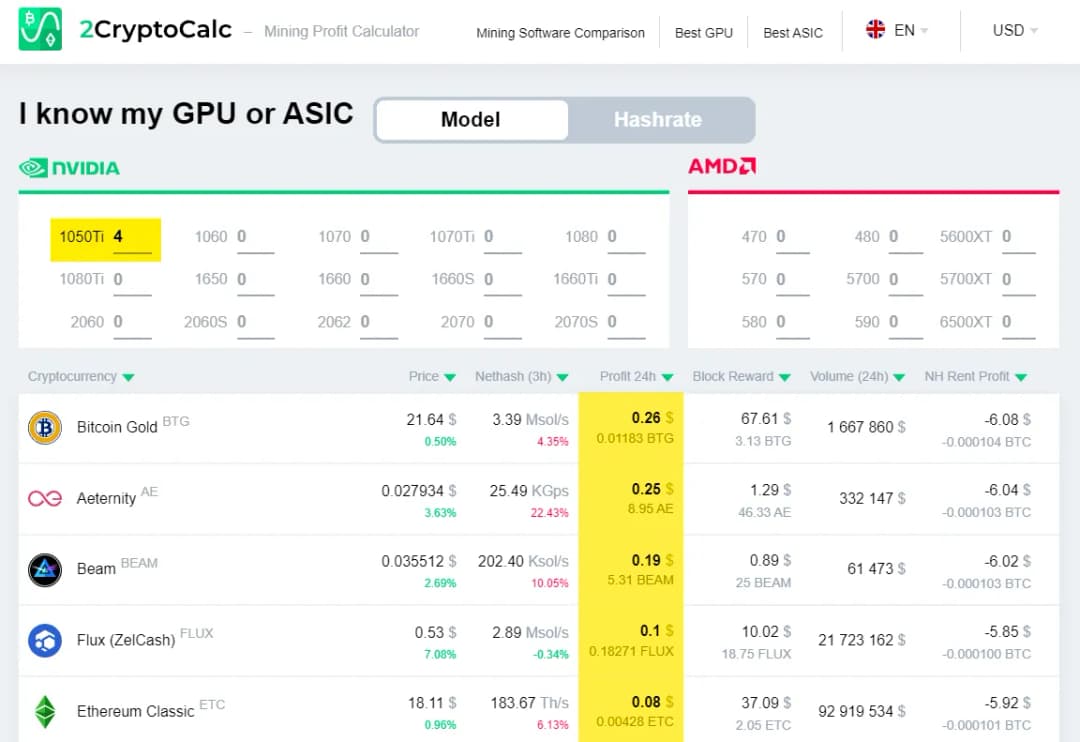Sort table by Profit 24h column
This screenshot has width=1080, height=742.
coord(636,377)
